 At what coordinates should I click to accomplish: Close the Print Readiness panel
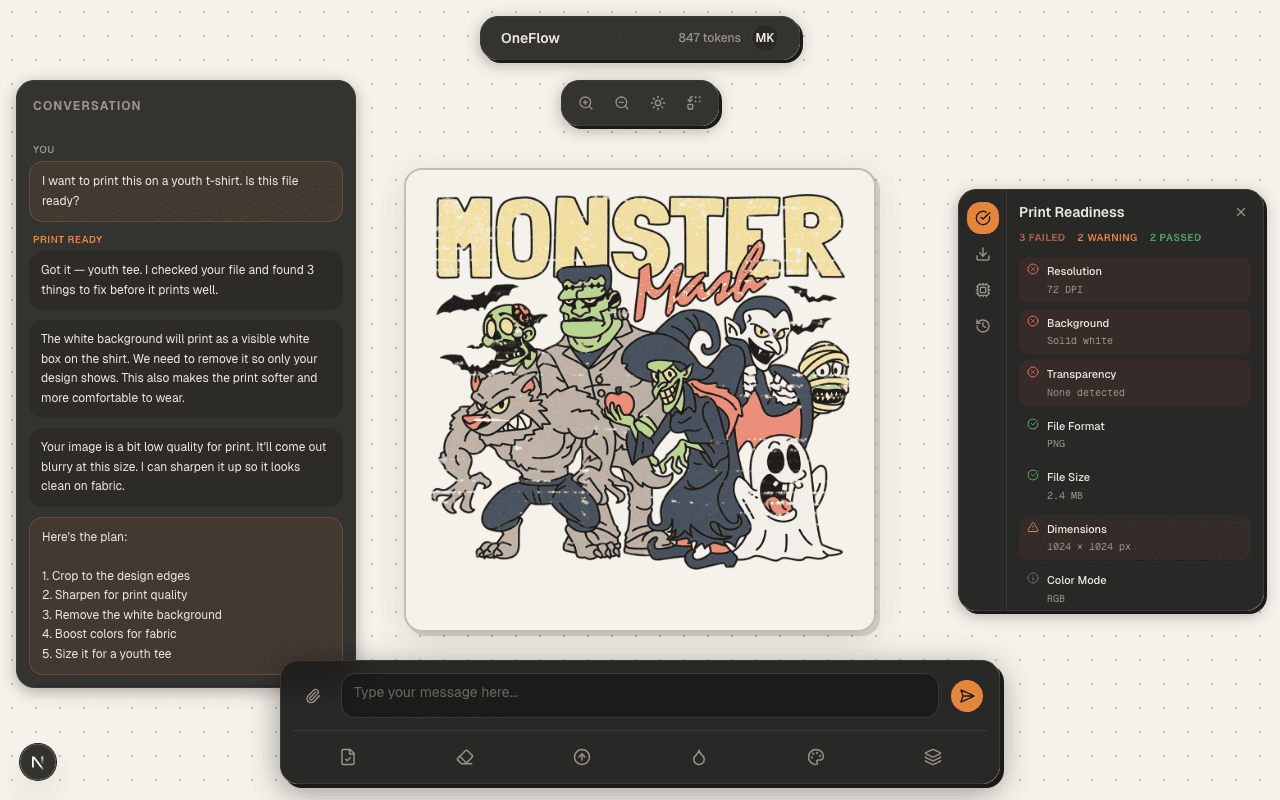[1241, 212]
